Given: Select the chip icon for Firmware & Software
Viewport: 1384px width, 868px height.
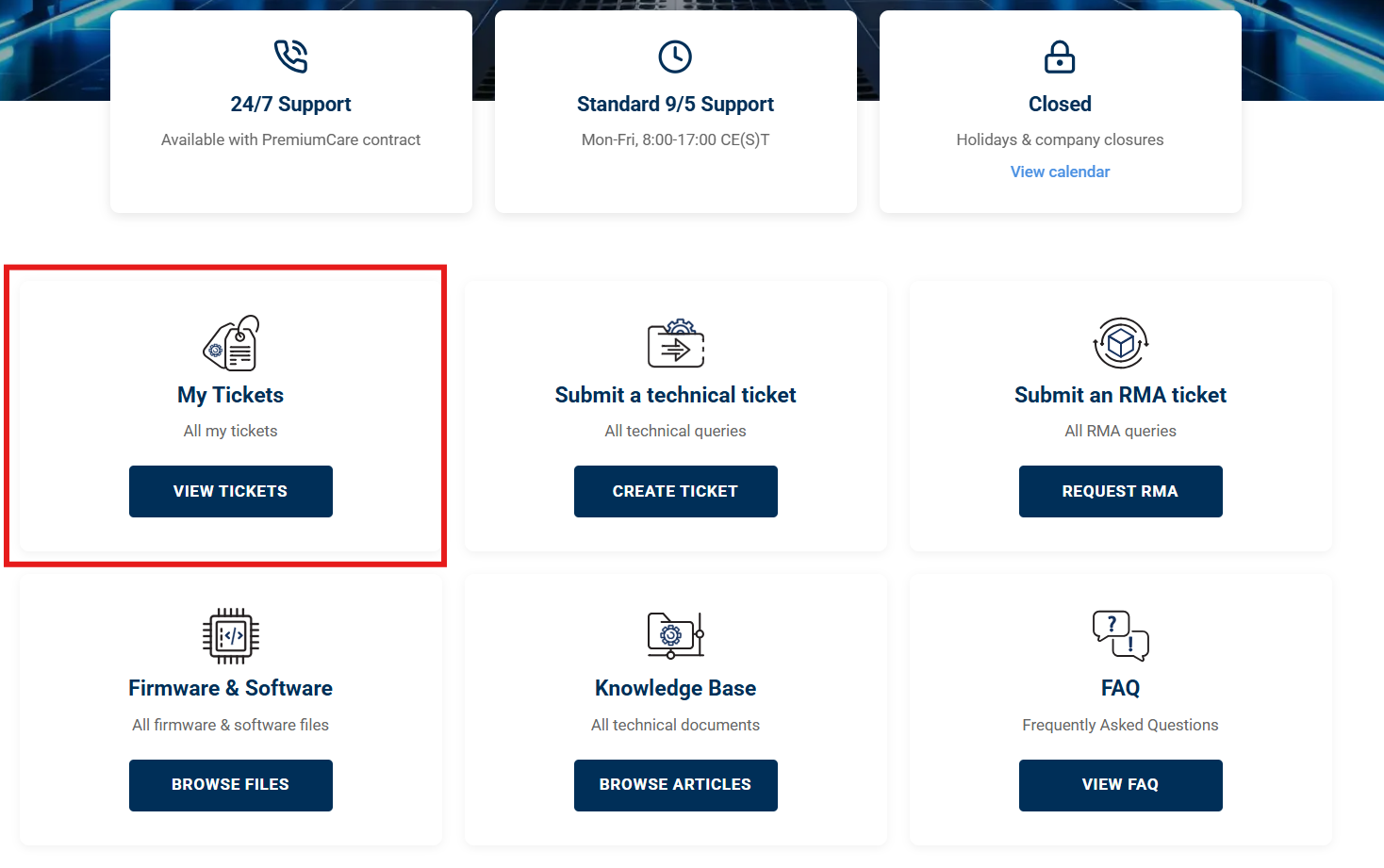Looking at the screenshot, I should 231,636.
